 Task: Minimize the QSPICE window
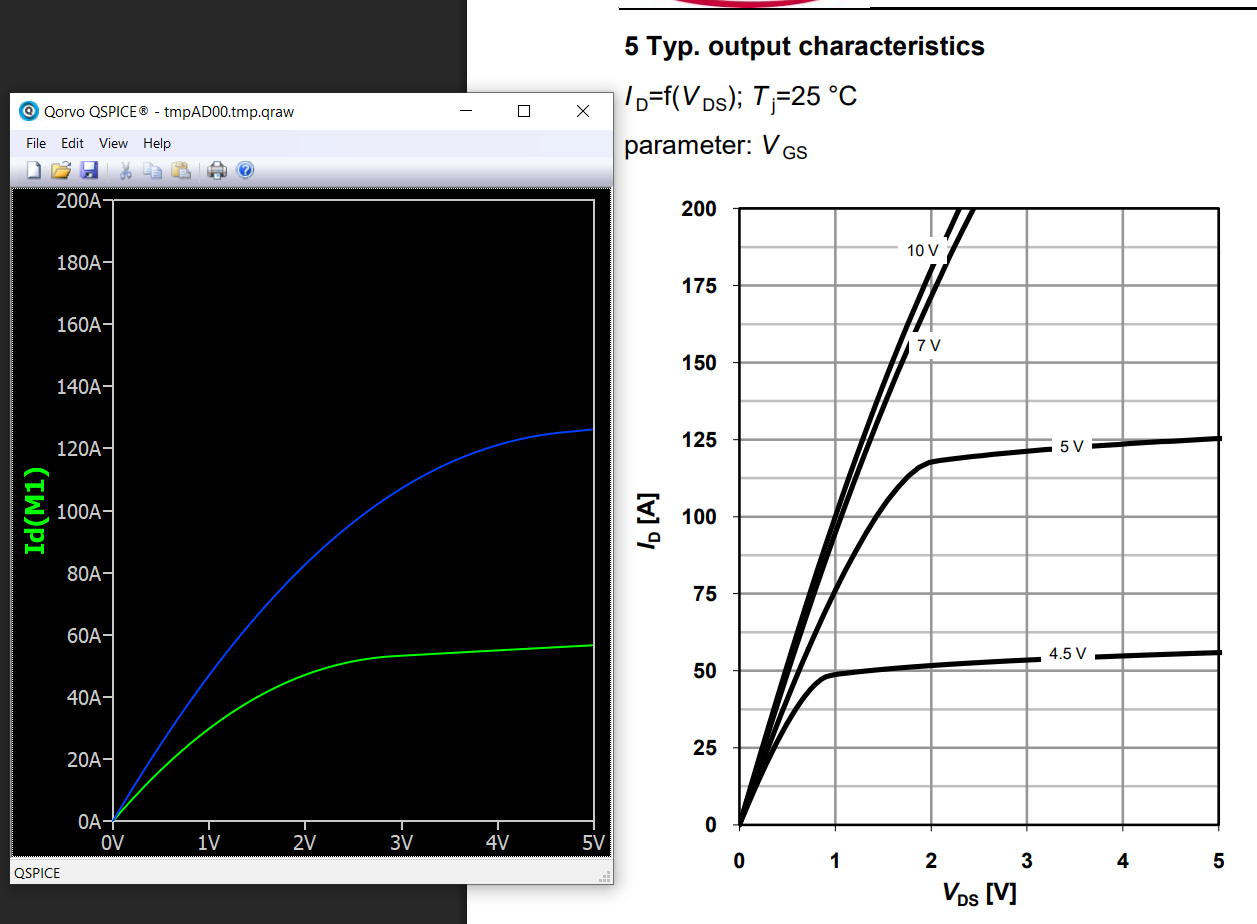[x=465, y=112]
